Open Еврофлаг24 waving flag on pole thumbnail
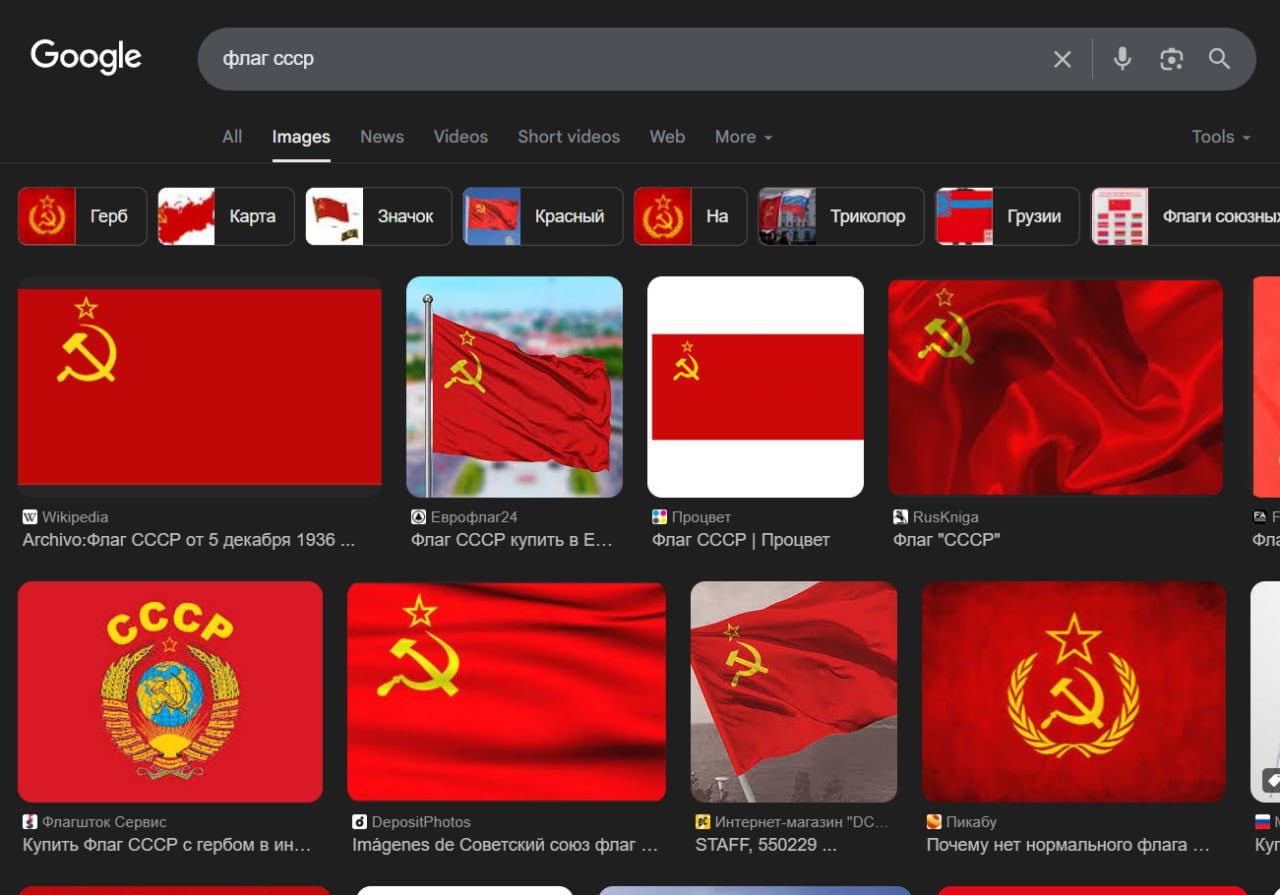 click(x=514, y=387)
